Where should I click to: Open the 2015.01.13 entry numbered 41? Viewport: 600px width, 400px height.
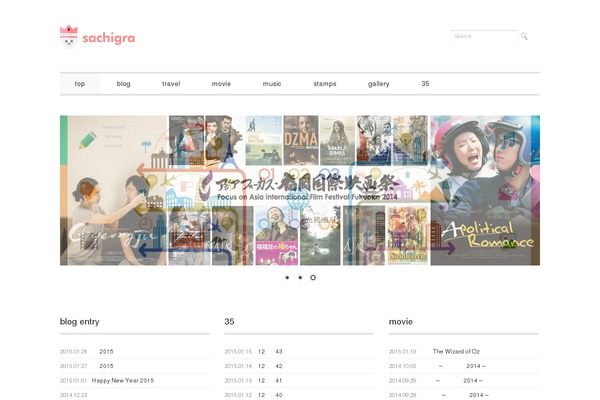pos(270,380)
